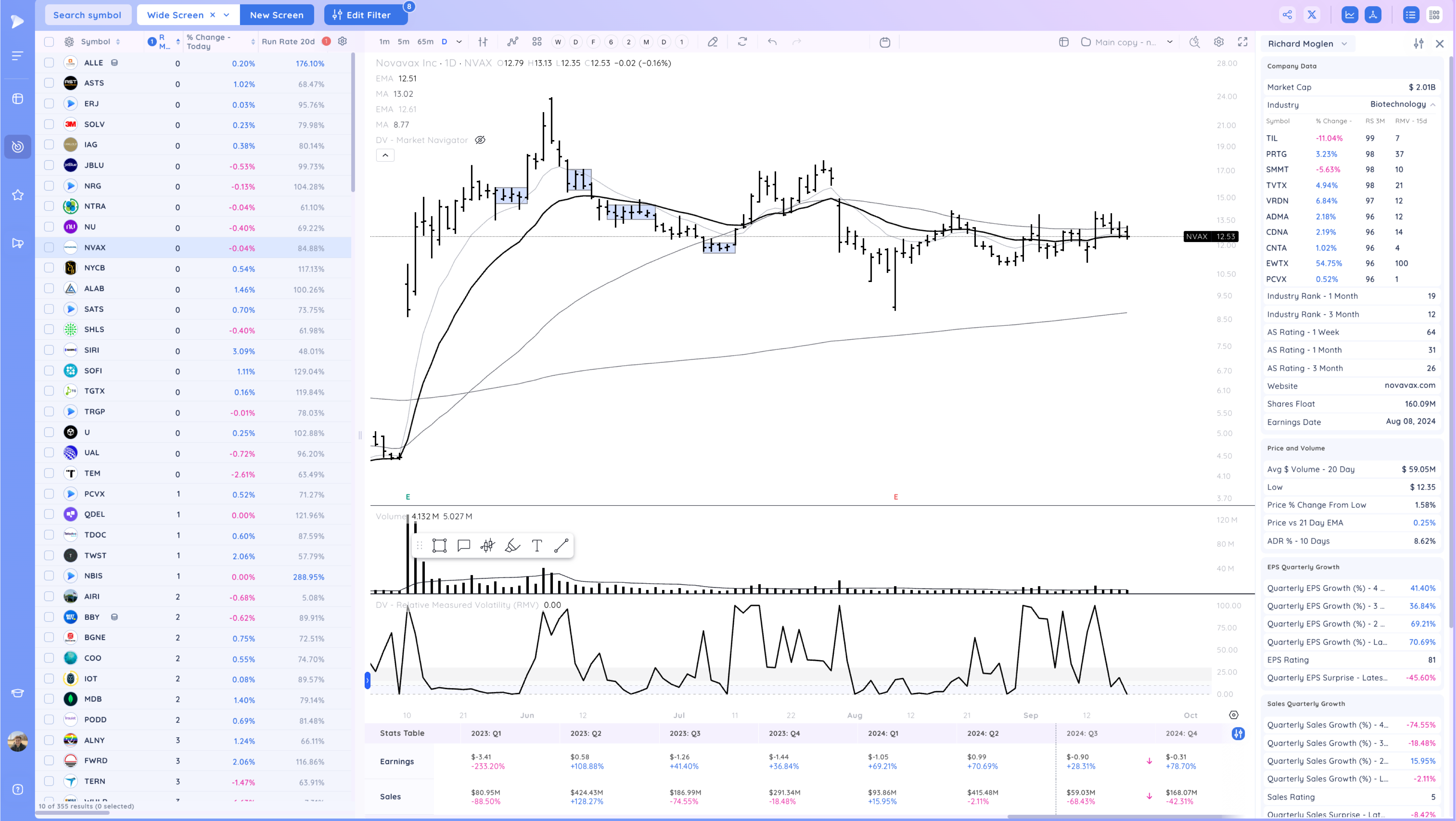
Task: Click the Edit Filter button
Action: [366, 15]
